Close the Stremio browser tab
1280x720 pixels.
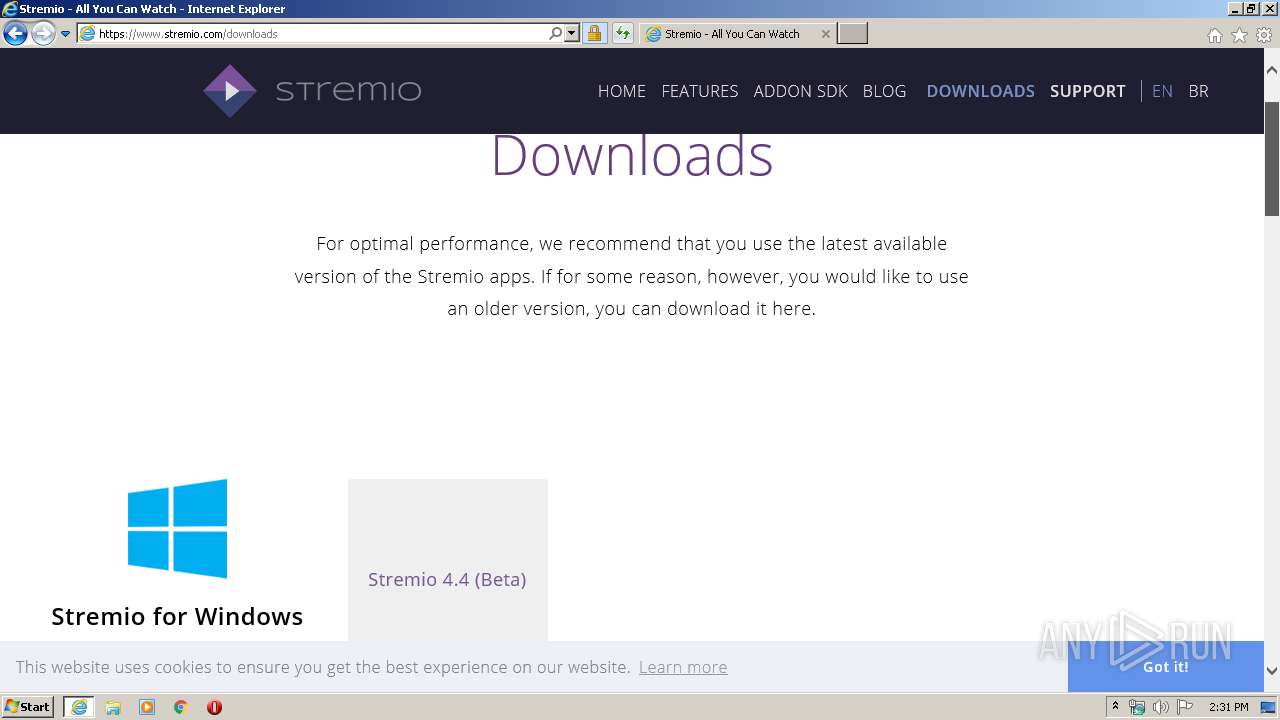tap(825, 34)
